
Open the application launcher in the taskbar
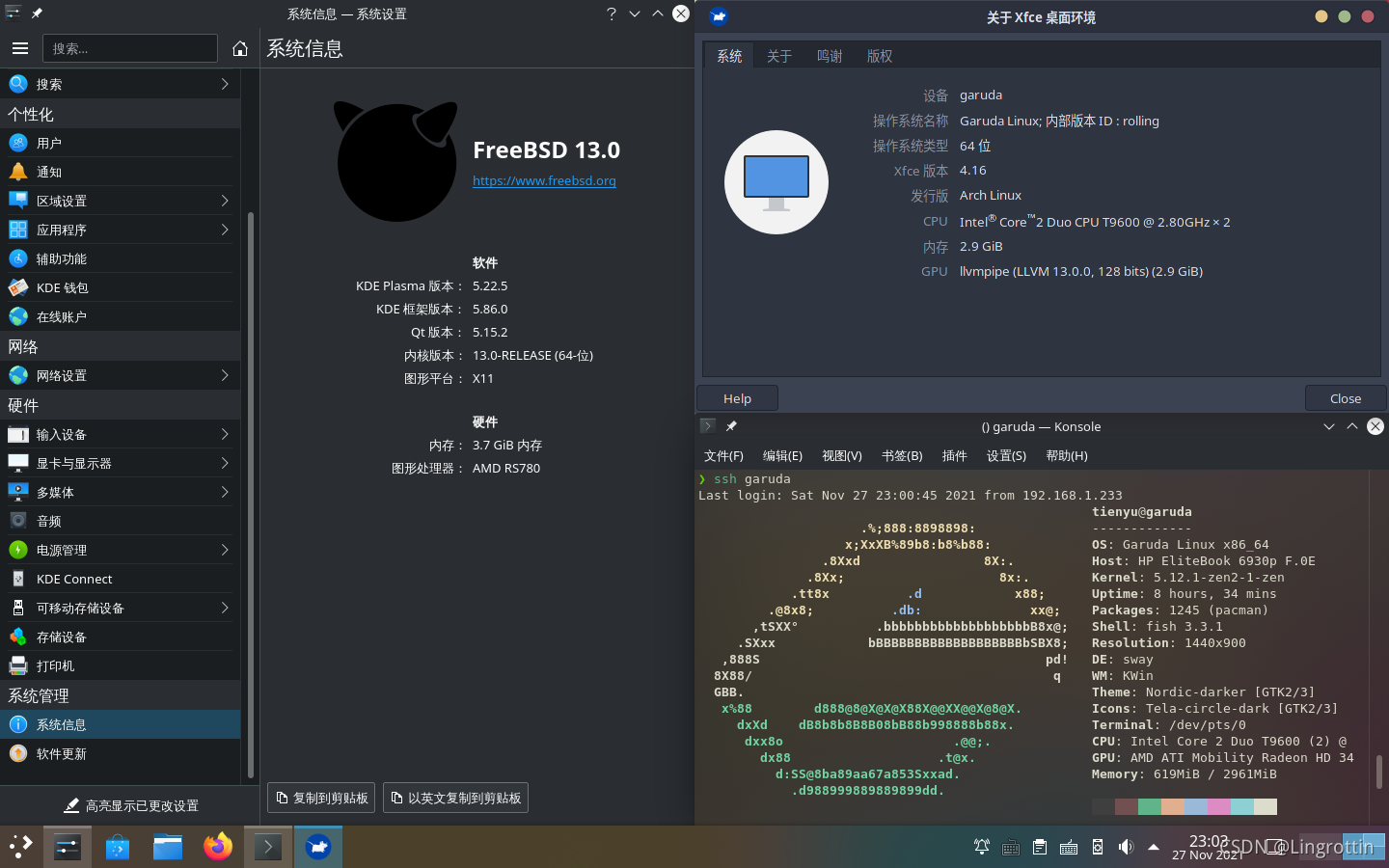tap(20, 847)
